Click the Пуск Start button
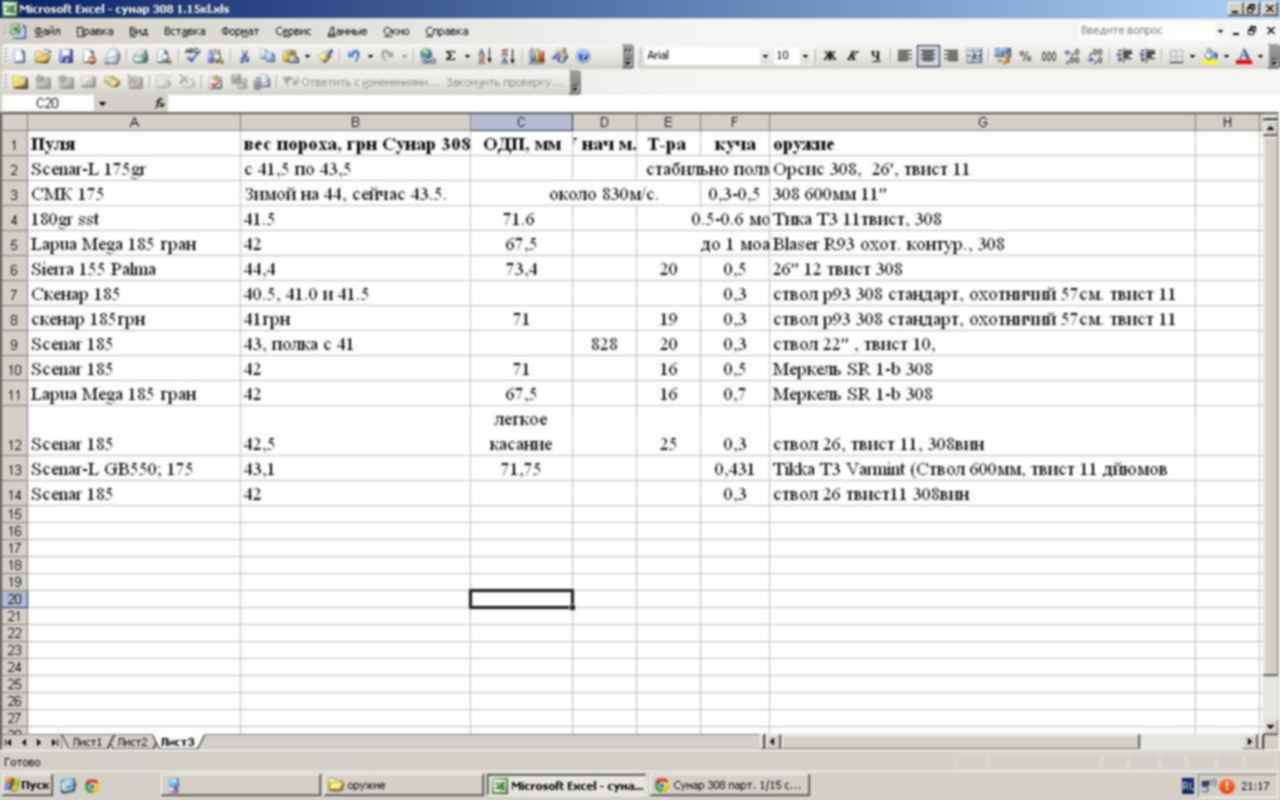 (x=27, y=786)
